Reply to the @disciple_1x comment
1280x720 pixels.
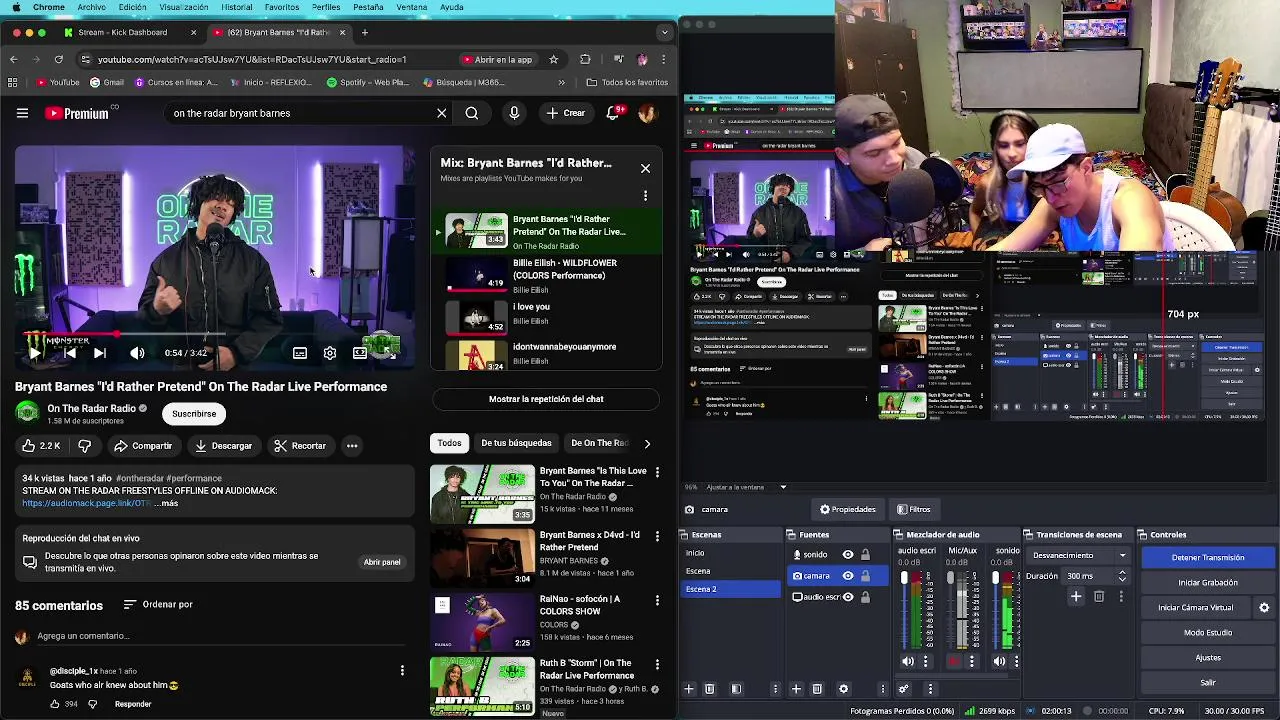[x=133, y=704]
